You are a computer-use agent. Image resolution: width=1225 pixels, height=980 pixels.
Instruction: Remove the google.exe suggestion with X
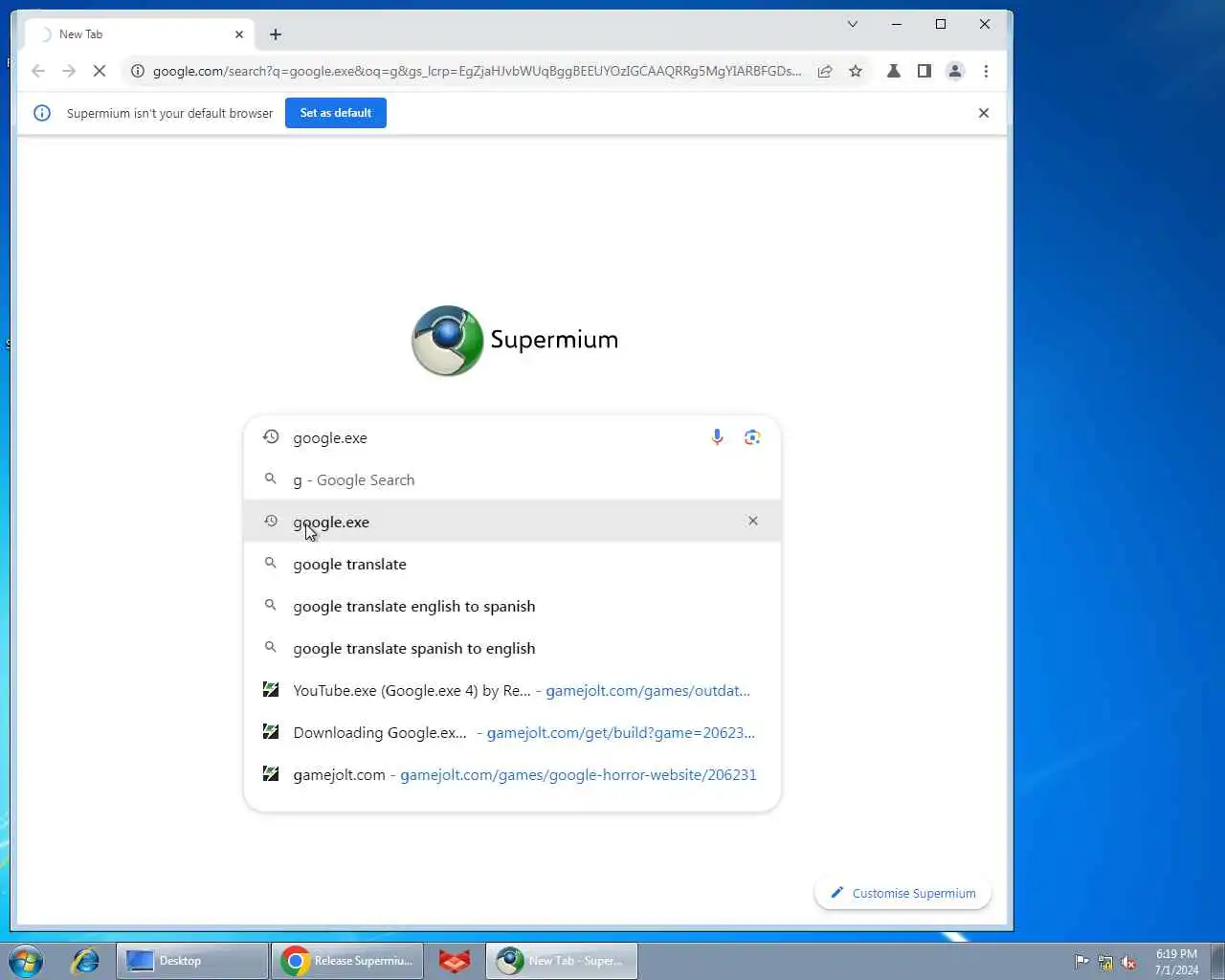753,521
